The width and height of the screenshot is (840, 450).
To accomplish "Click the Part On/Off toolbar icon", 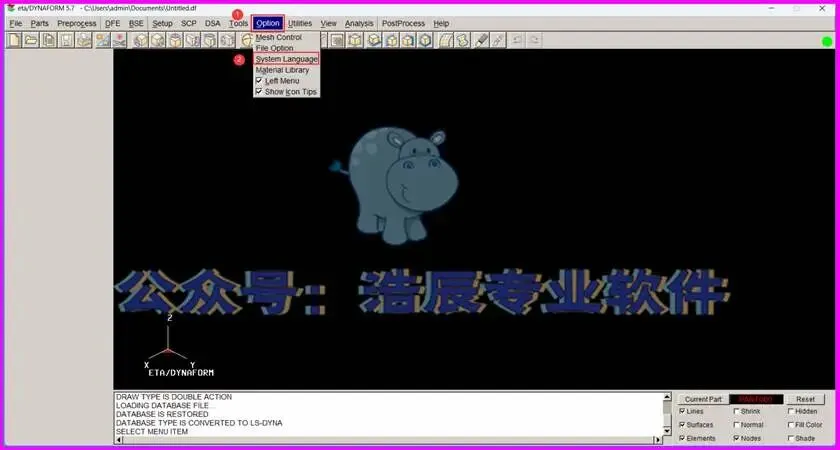I will [x=102, y=40].
